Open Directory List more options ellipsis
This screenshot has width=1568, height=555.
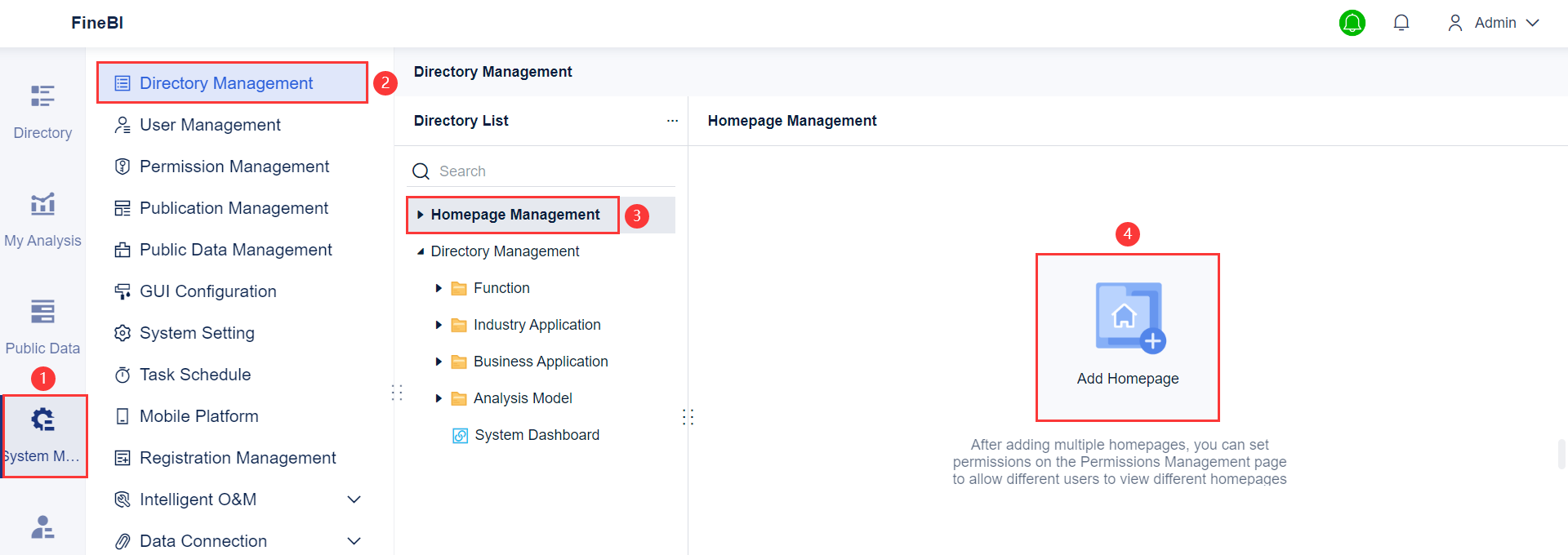[672, 121]
